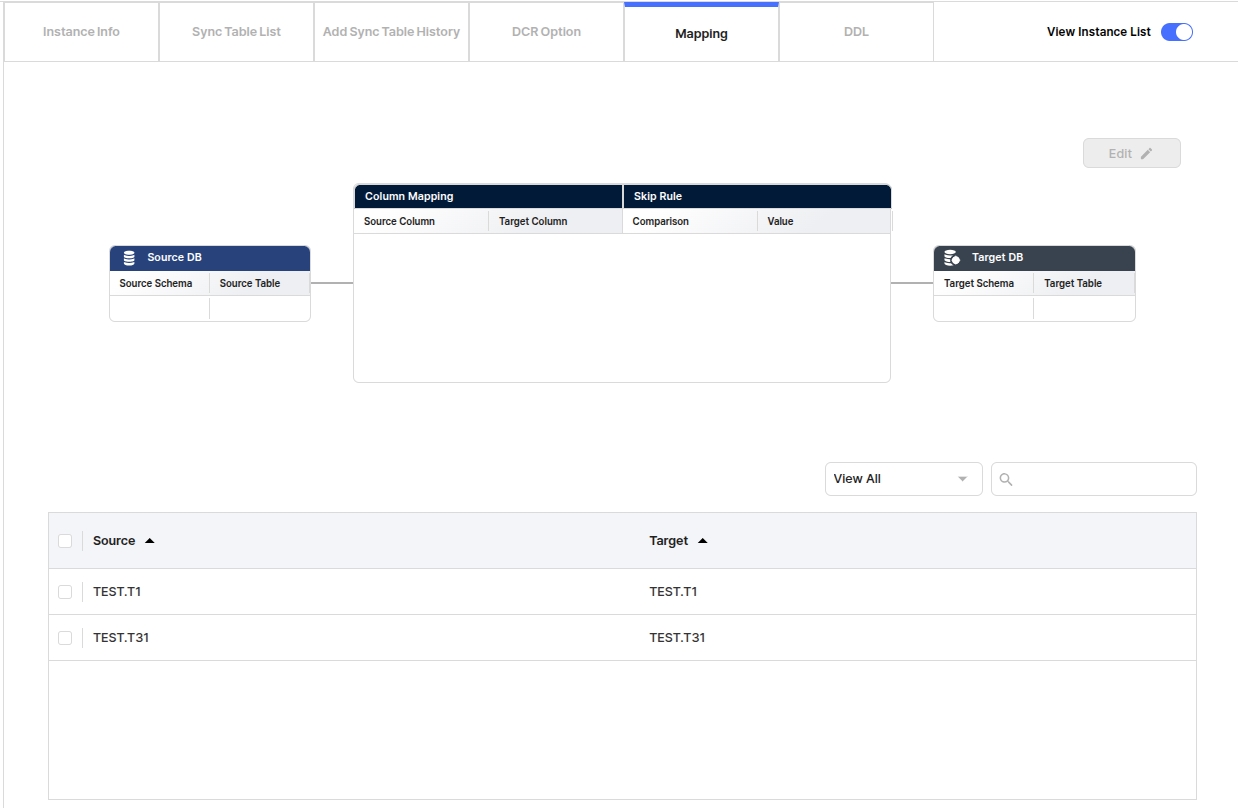Go to Add Sync Table History tab

click(391, 32)
